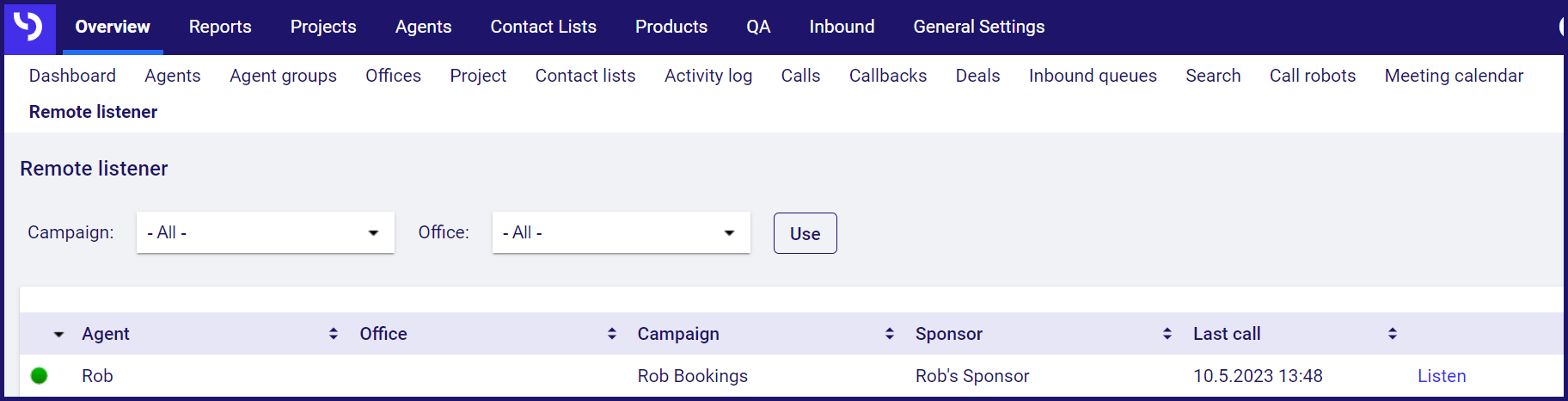The height and width of the screenshot is (401, 1568).
Task: Switch to the Activity log tab
Action: coord(708,76)
